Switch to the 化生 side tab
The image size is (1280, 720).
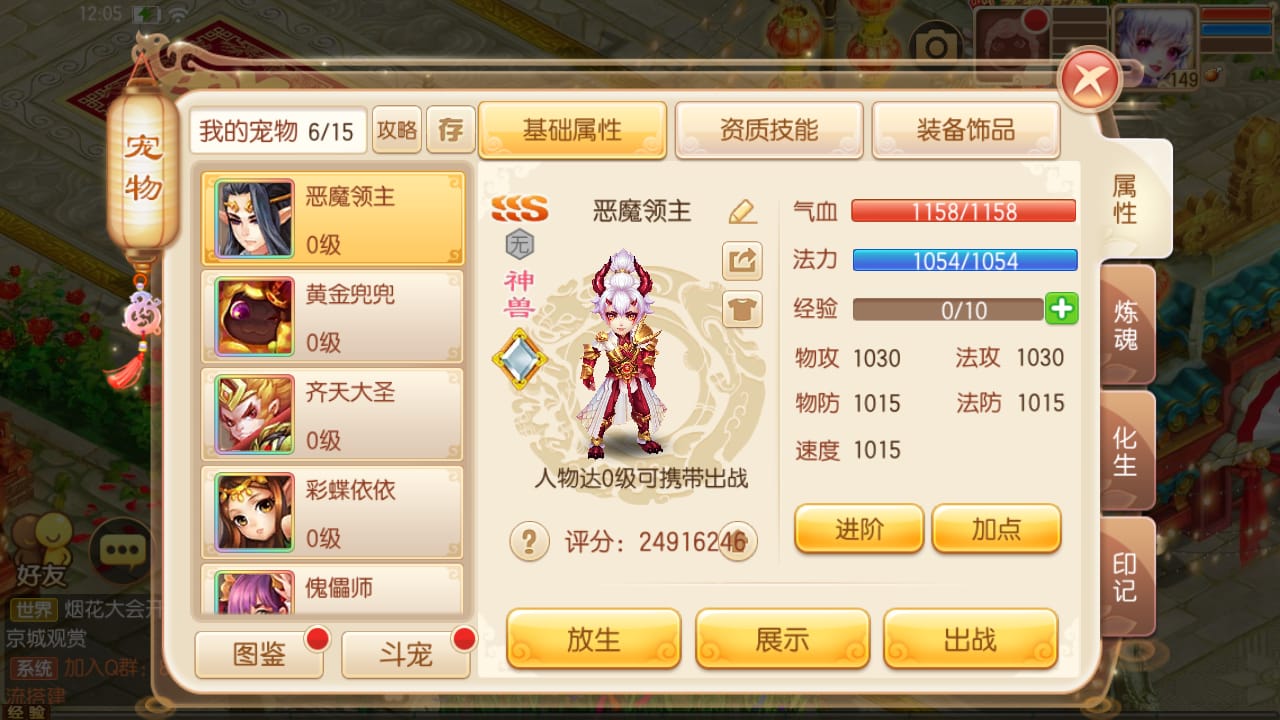point(1127,452)
